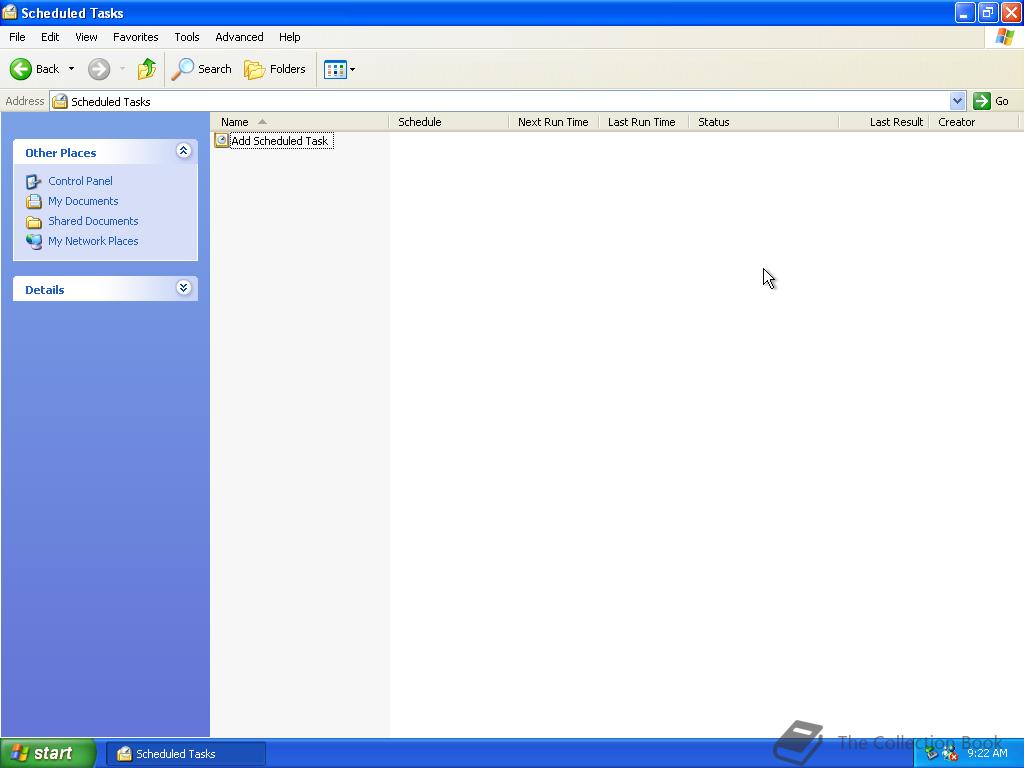
Task: Sort by Next Run Time column
Action: pos(553,122)
